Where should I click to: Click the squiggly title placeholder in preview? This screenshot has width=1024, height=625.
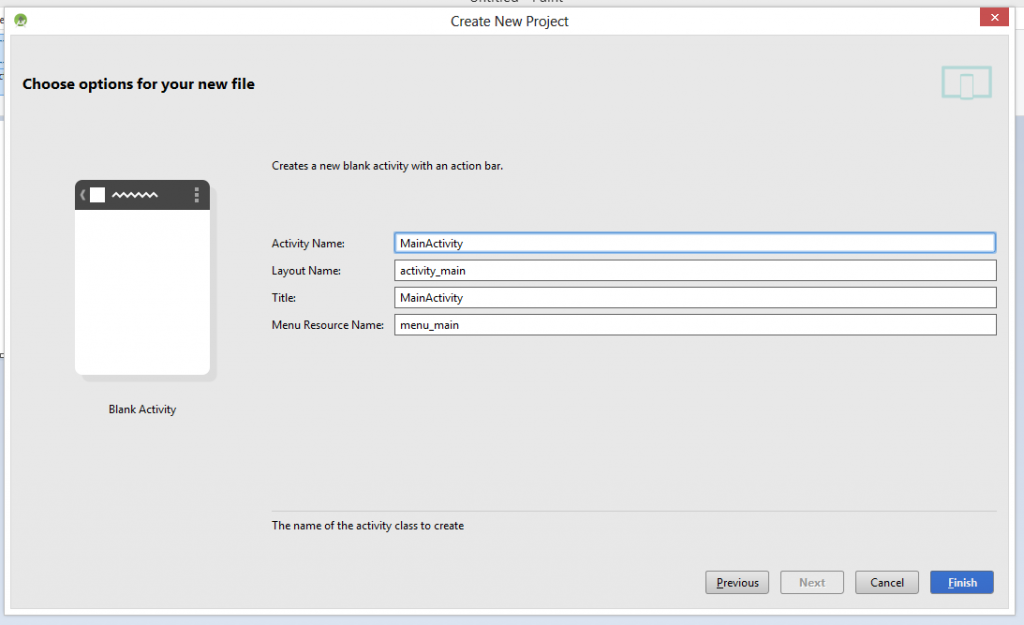(135, 195)
